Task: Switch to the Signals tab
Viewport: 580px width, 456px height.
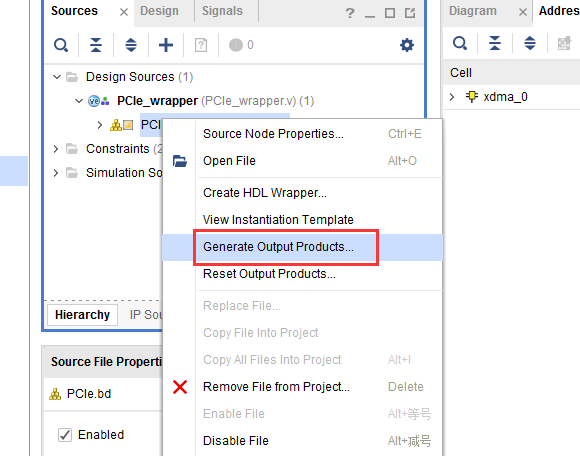Action: (x=222, y=11)
